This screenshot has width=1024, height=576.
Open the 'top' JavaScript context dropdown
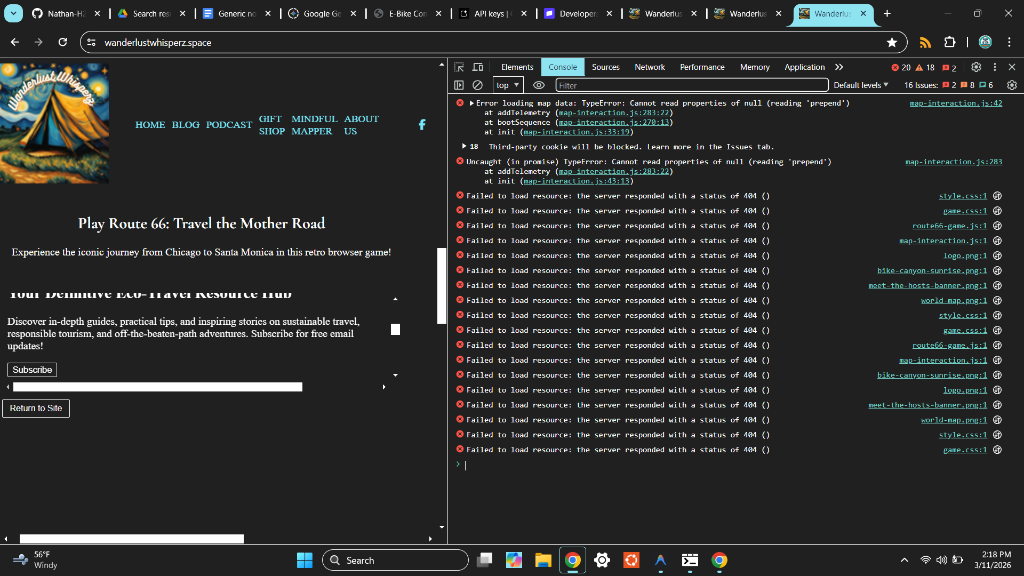[508, 85]
